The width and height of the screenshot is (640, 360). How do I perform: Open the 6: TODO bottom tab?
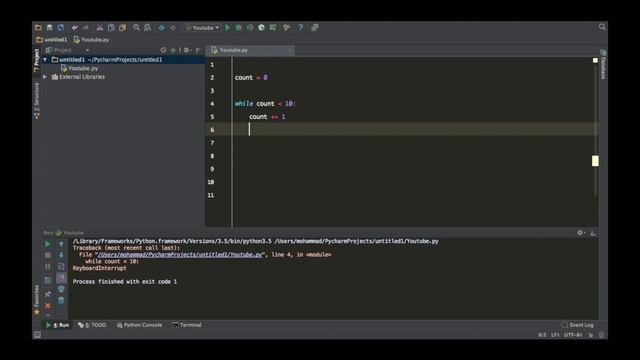[92, 325]
